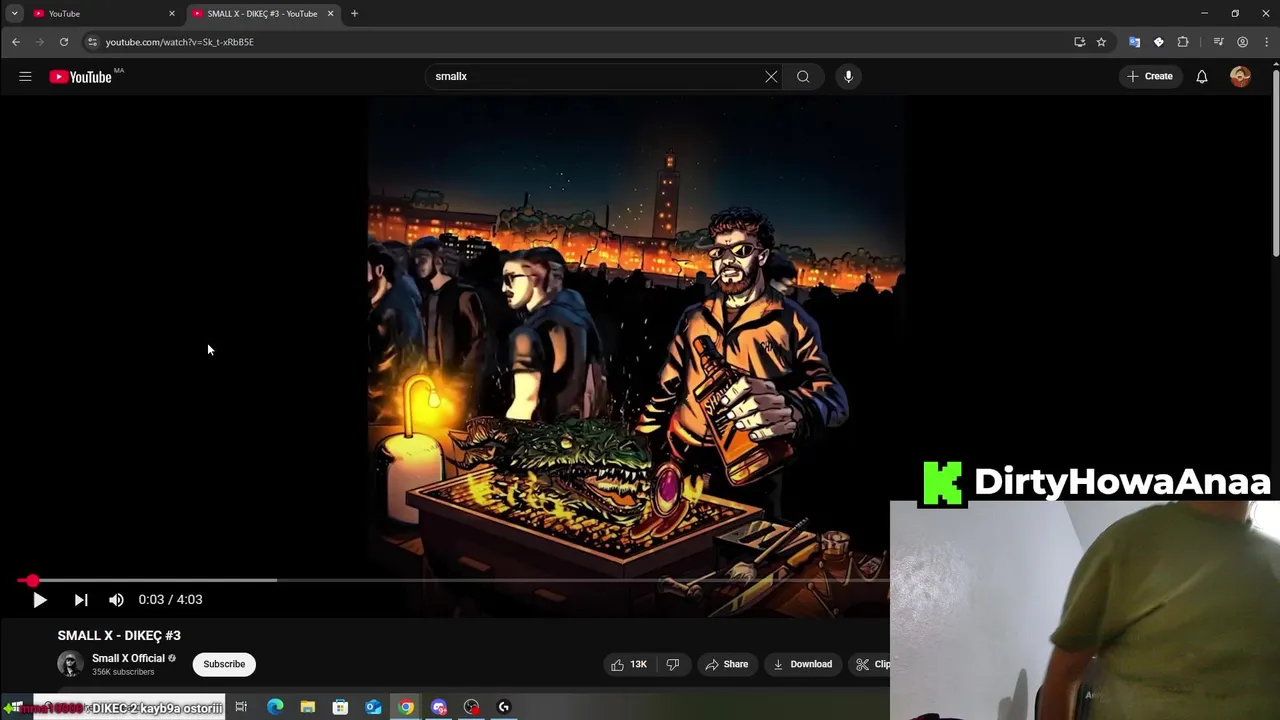Mute the video volume

[116, 600]
